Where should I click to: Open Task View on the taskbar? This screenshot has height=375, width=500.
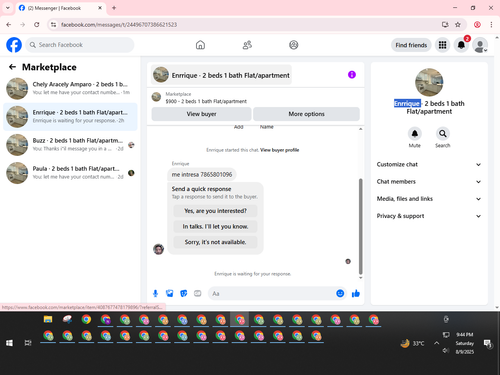[28, 343]
